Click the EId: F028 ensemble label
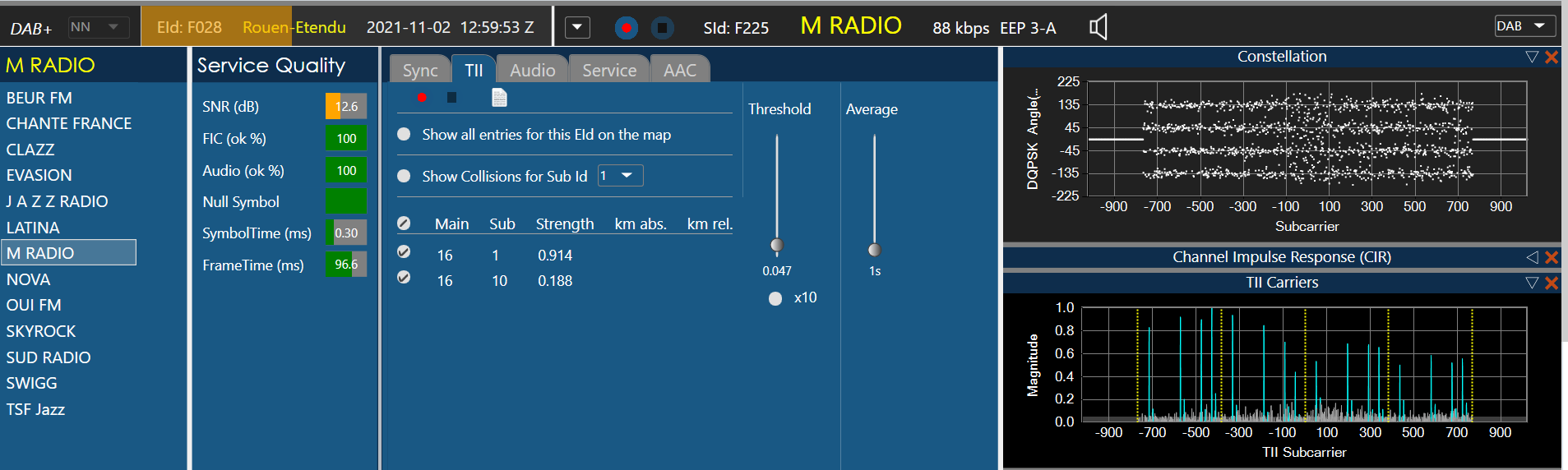The width and height of the screenshot is (1568, 470). (x=189, y=27)
